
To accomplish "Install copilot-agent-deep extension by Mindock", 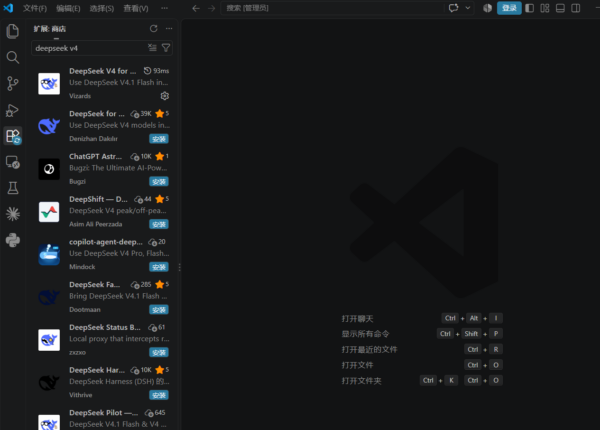I will 159,267.
